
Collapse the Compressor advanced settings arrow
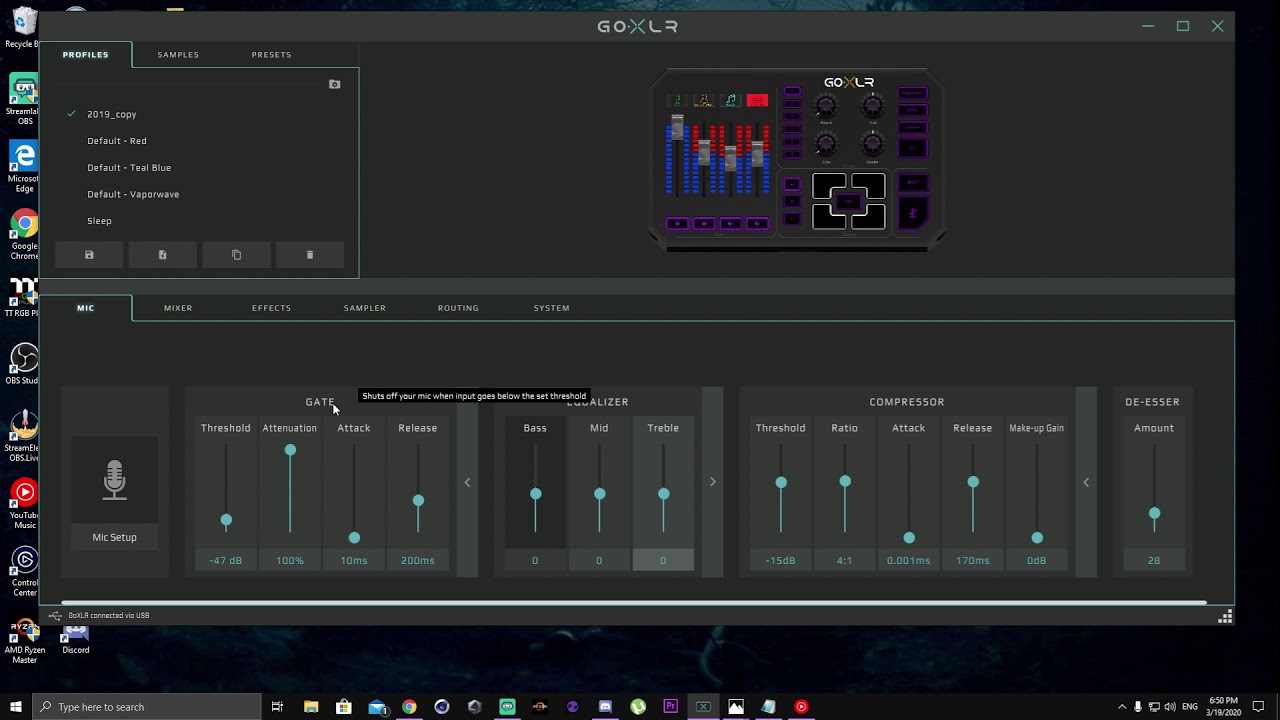point(1086,482)
